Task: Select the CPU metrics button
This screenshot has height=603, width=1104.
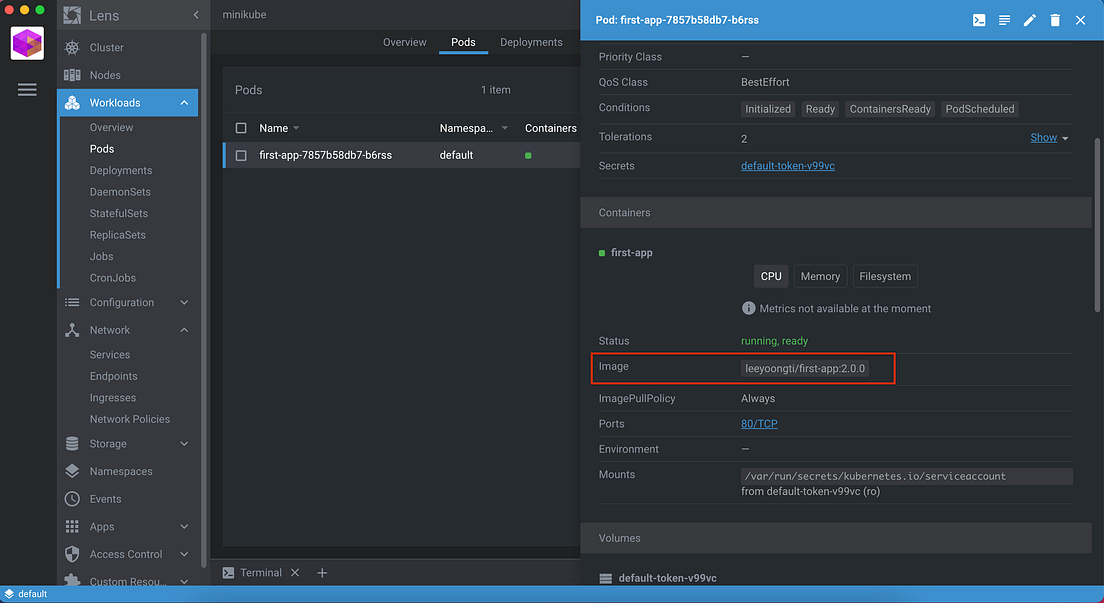Action: pyautogui.click(x=770, y=276)
